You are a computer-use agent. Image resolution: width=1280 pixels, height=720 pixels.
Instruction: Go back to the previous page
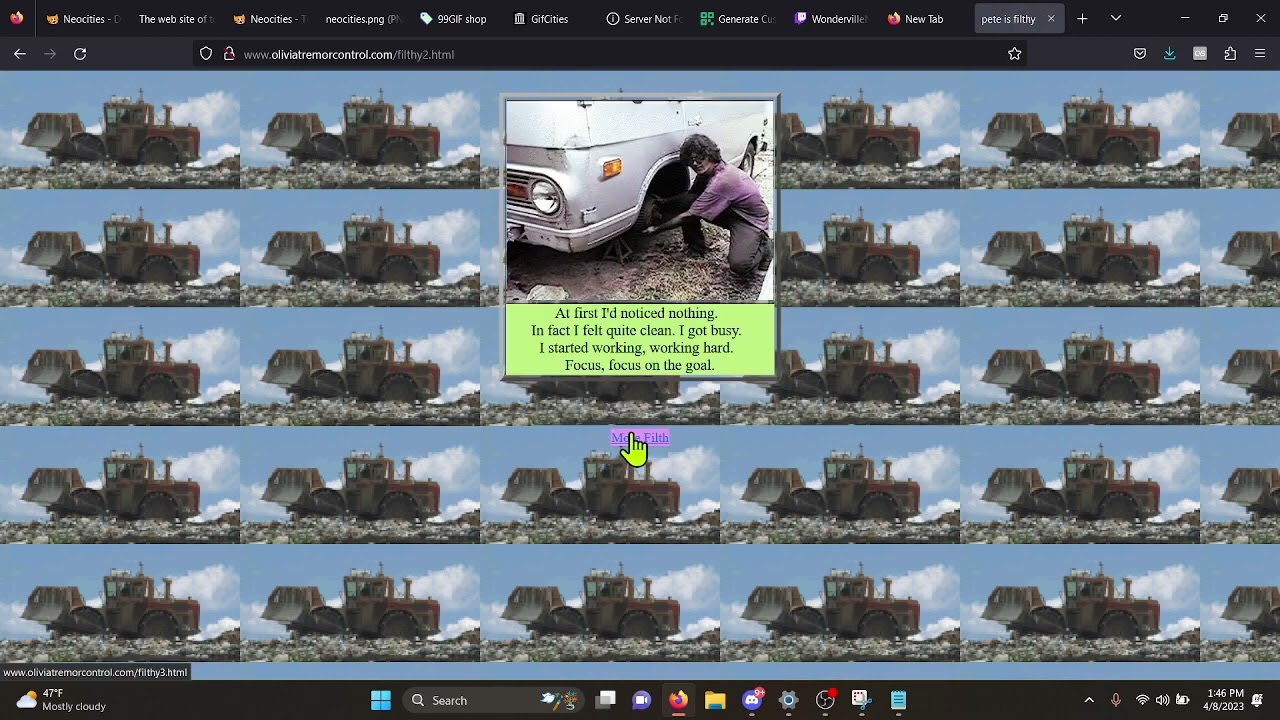point(20,54)
